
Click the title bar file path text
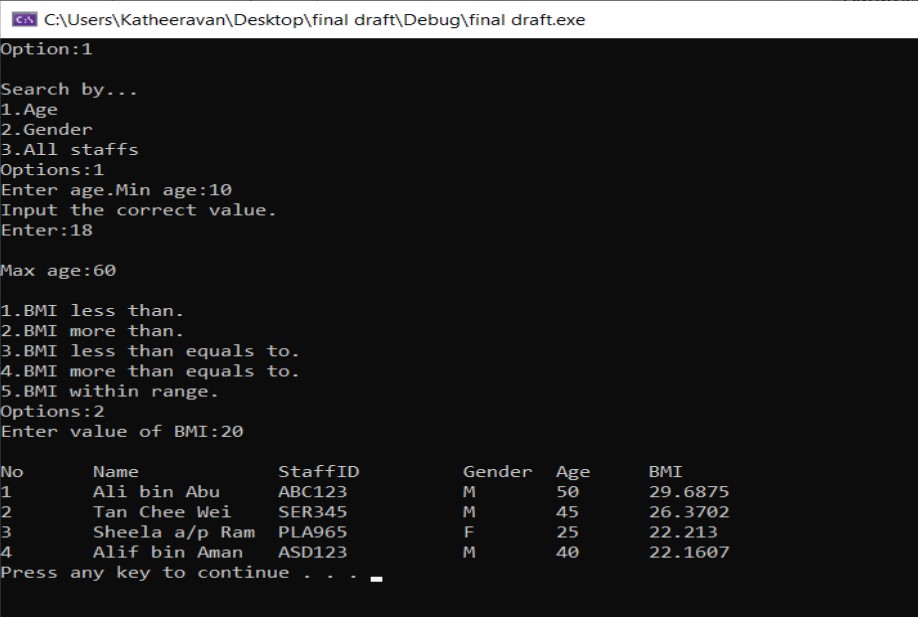[x=315, y=19]
